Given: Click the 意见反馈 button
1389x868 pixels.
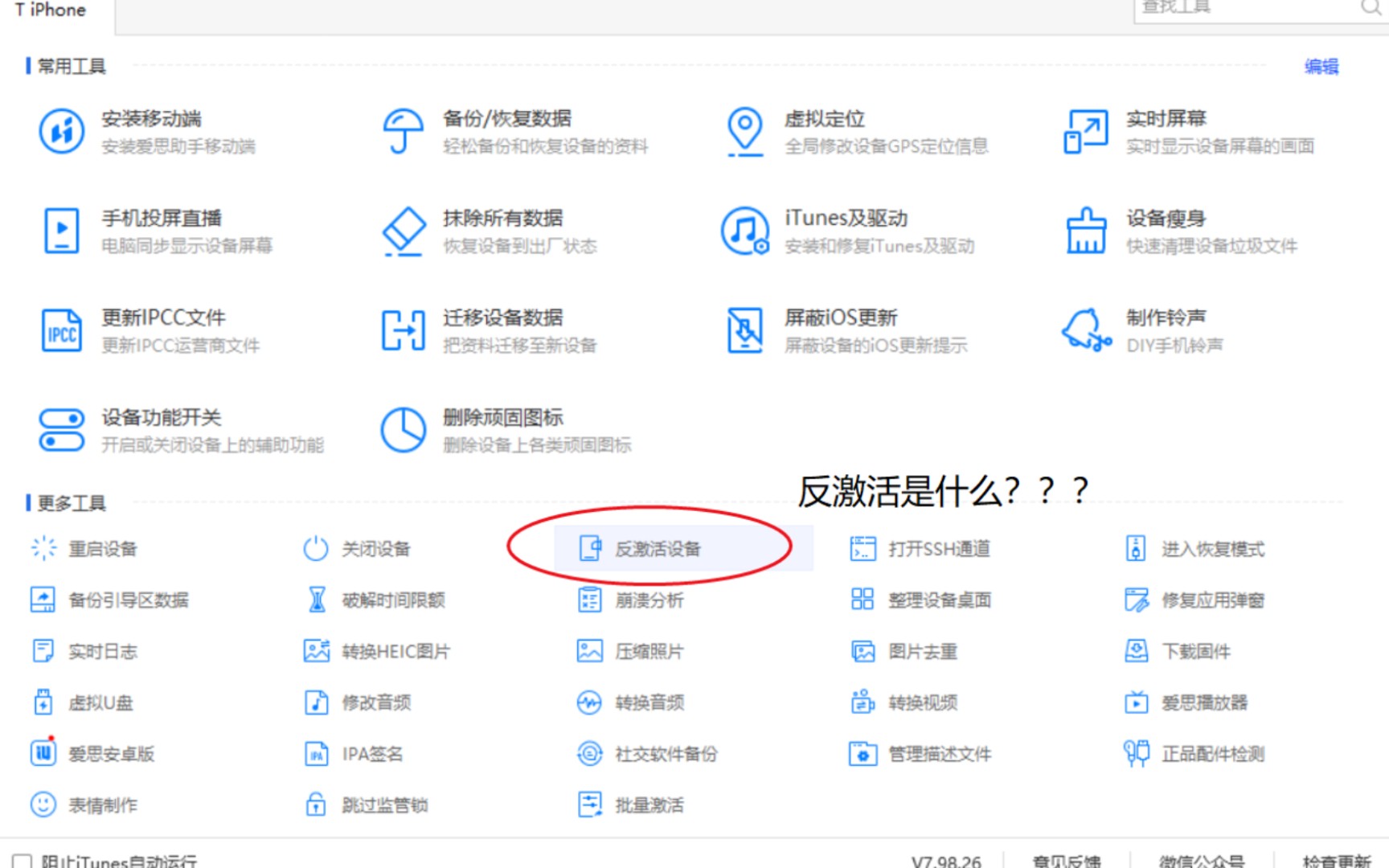Looking at the screenshot, I should coord(1067,862).
